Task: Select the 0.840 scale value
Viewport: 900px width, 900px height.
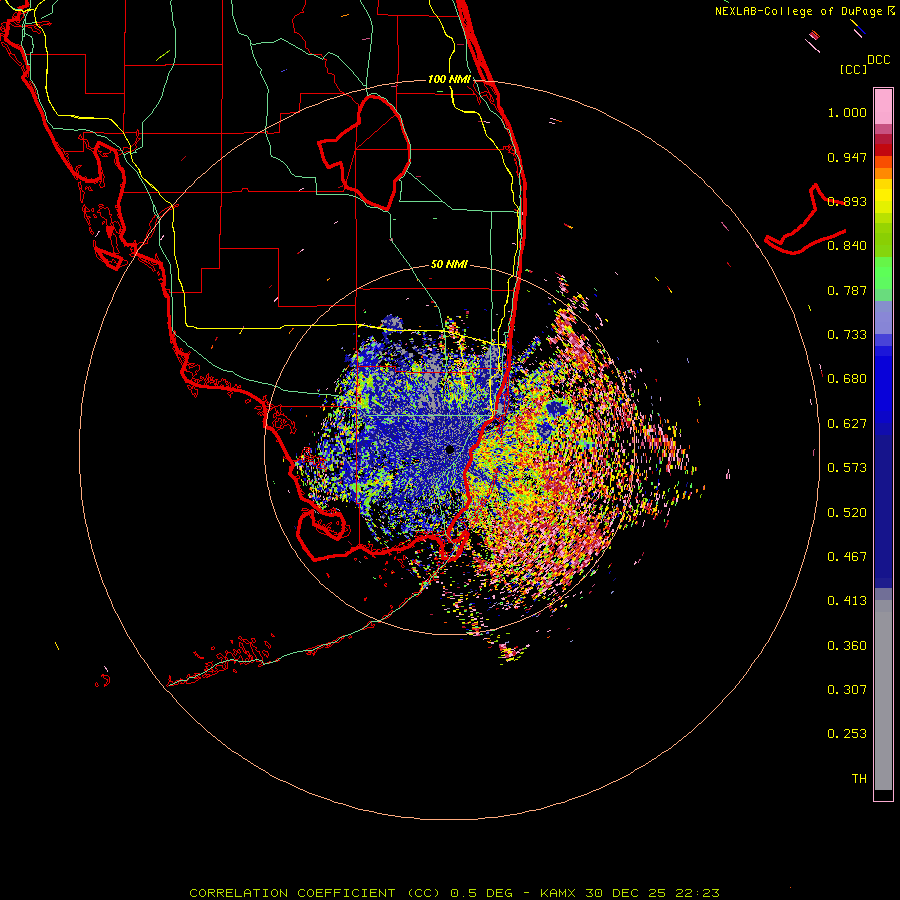Action: pos(847,246)
